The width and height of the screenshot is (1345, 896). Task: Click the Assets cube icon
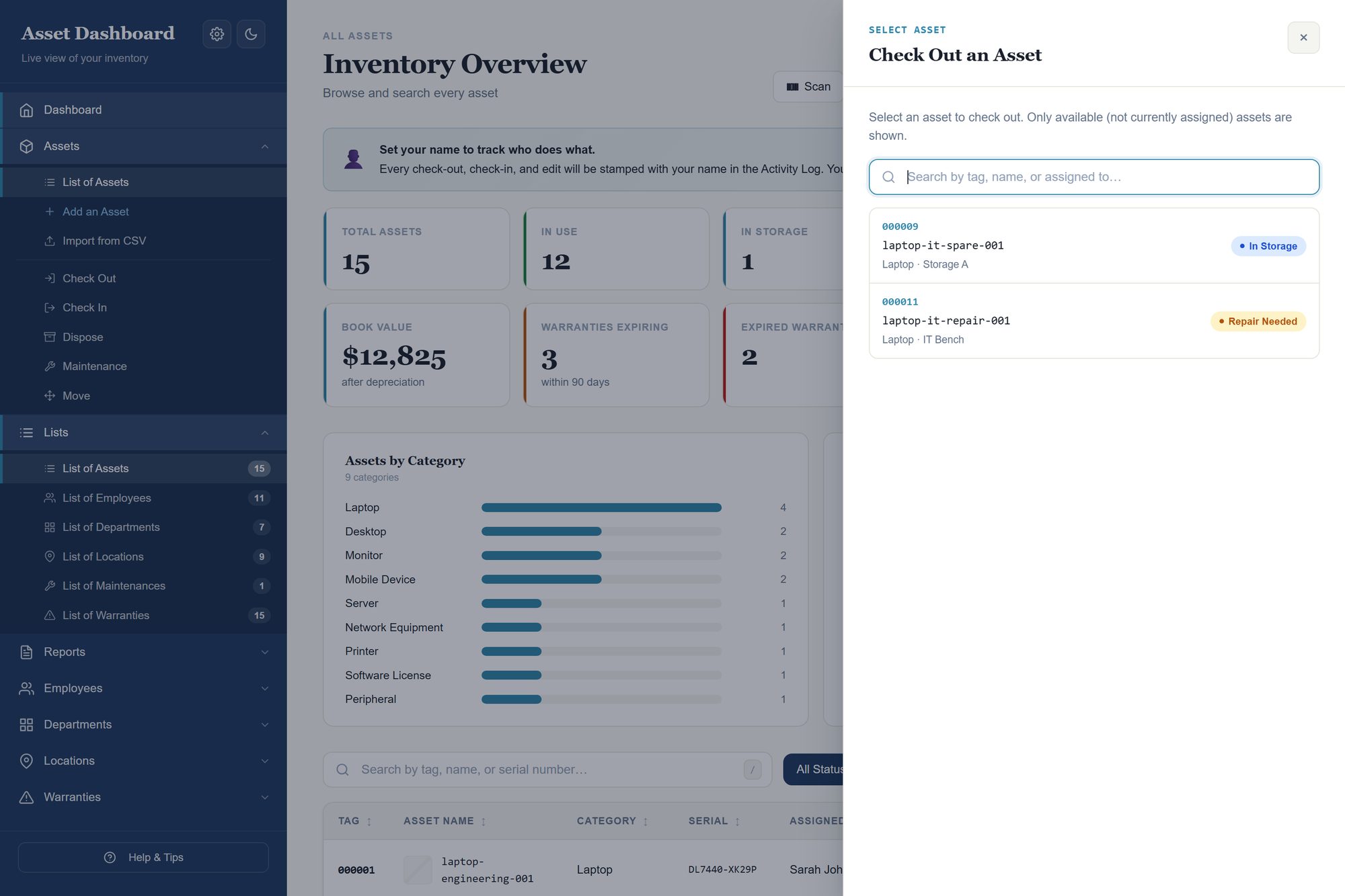[26, 147]
